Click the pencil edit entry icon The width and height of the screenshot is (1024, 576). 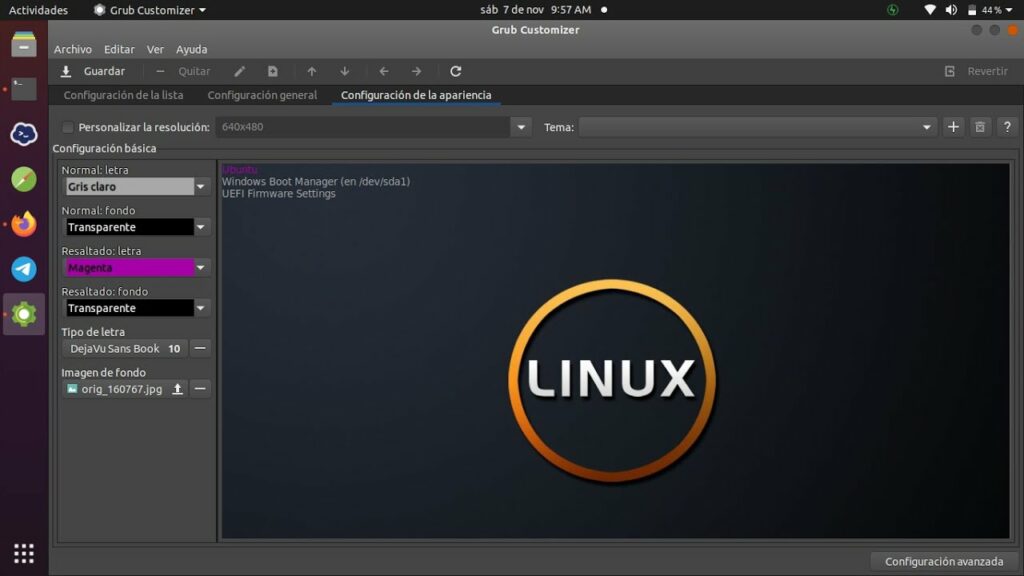pyautogui.click(x=239, y=71)
